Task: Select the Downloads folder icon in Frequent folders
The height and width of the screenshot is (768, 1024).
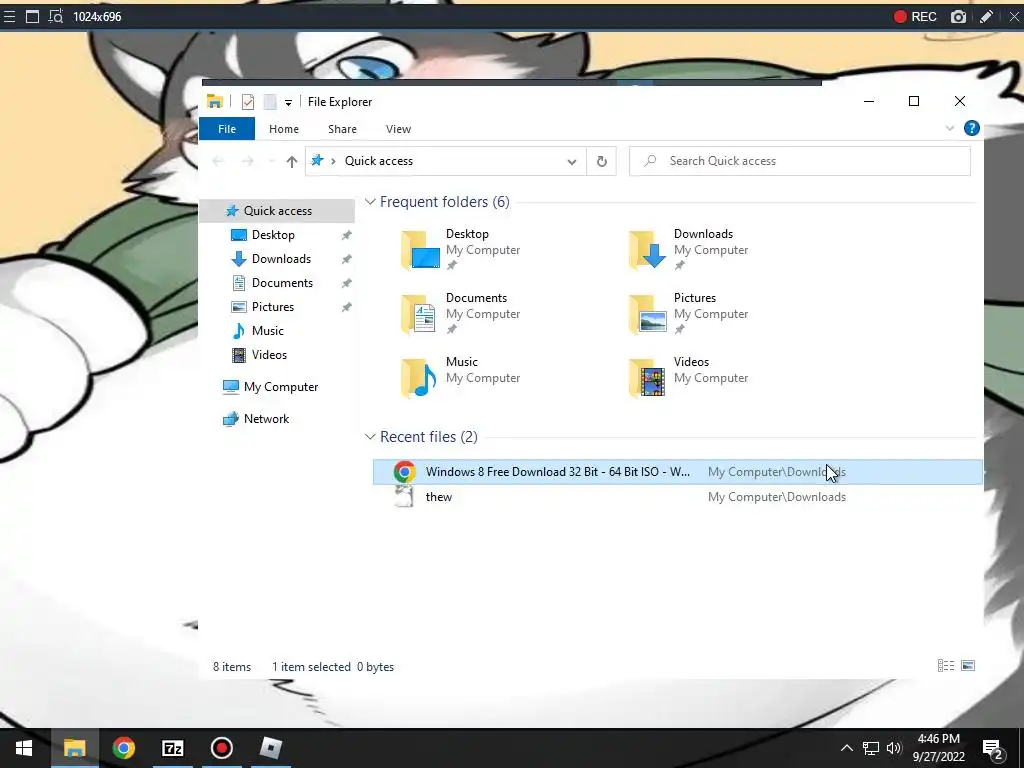Action: tap(648, 249)
